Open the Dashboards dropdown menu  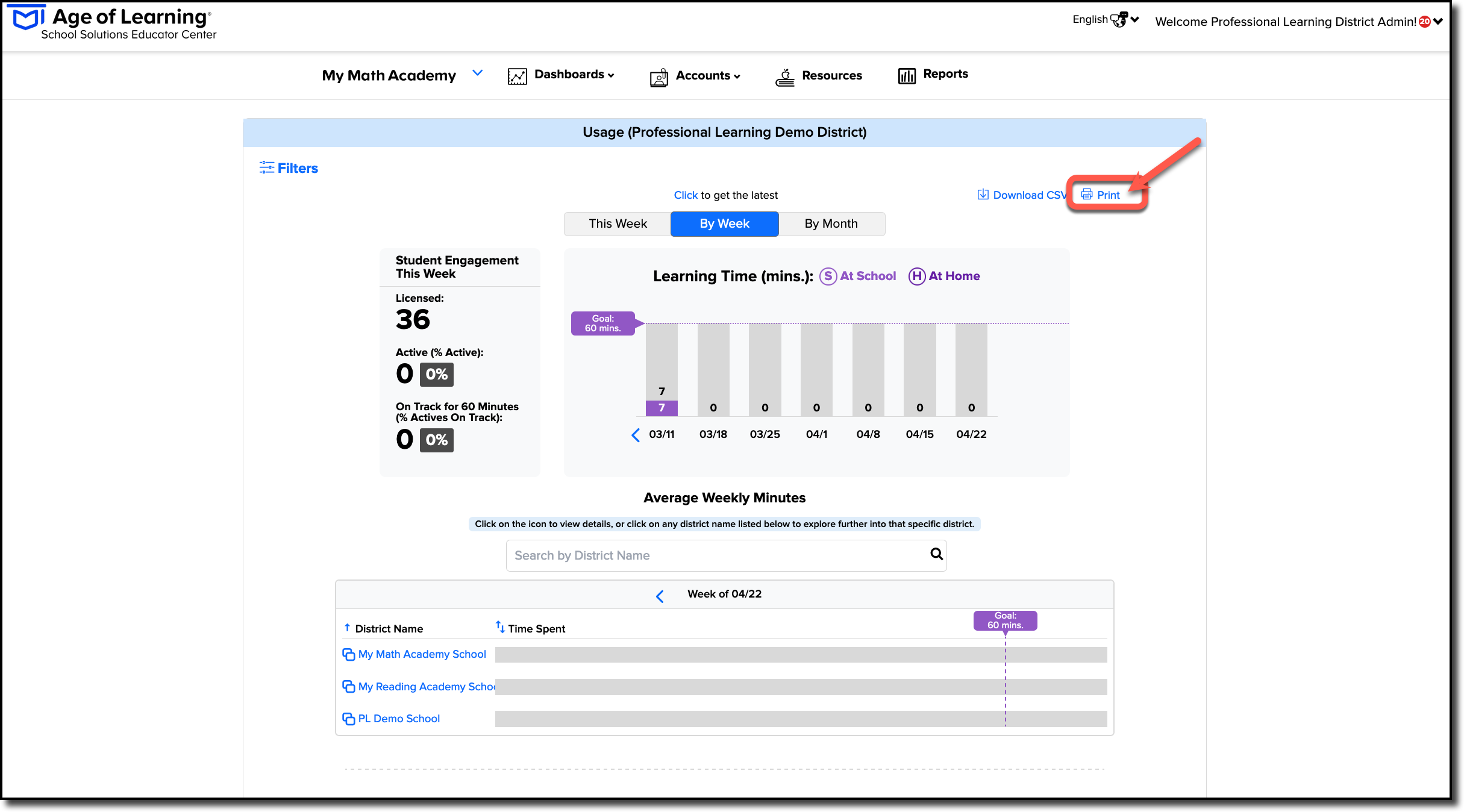(574, 75)
